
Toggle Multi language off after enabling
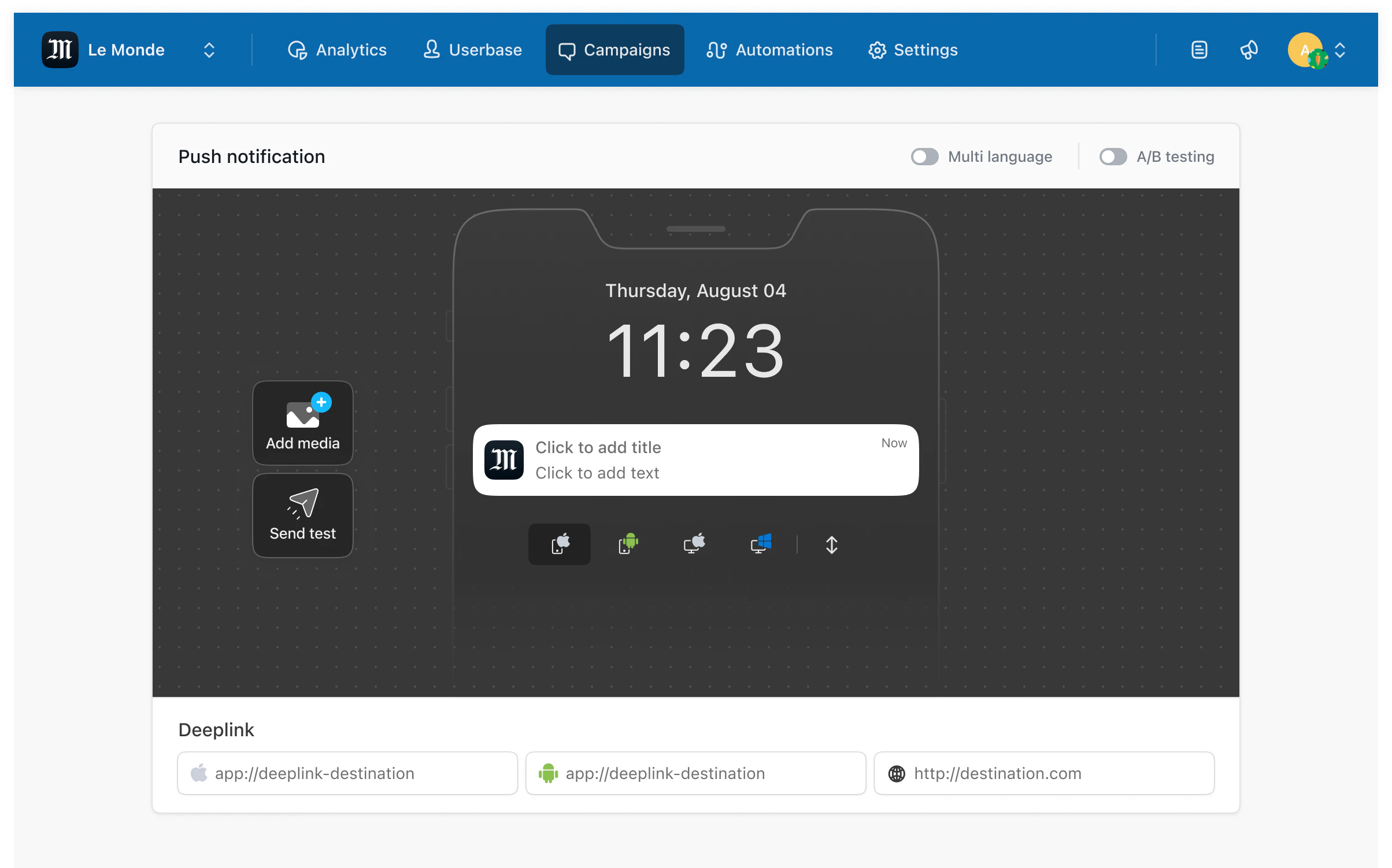coord(924,156)
